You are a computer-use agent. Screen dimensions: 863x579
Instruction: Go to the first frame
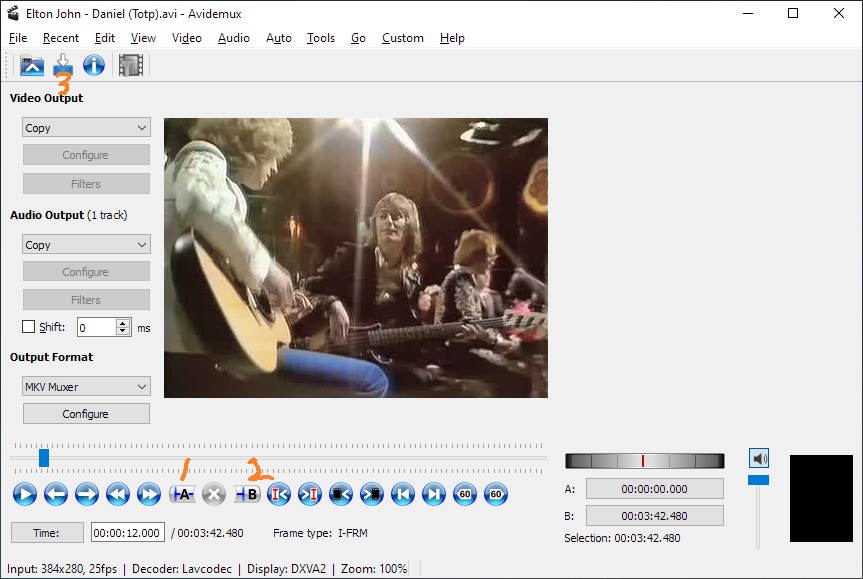point(403,494)
